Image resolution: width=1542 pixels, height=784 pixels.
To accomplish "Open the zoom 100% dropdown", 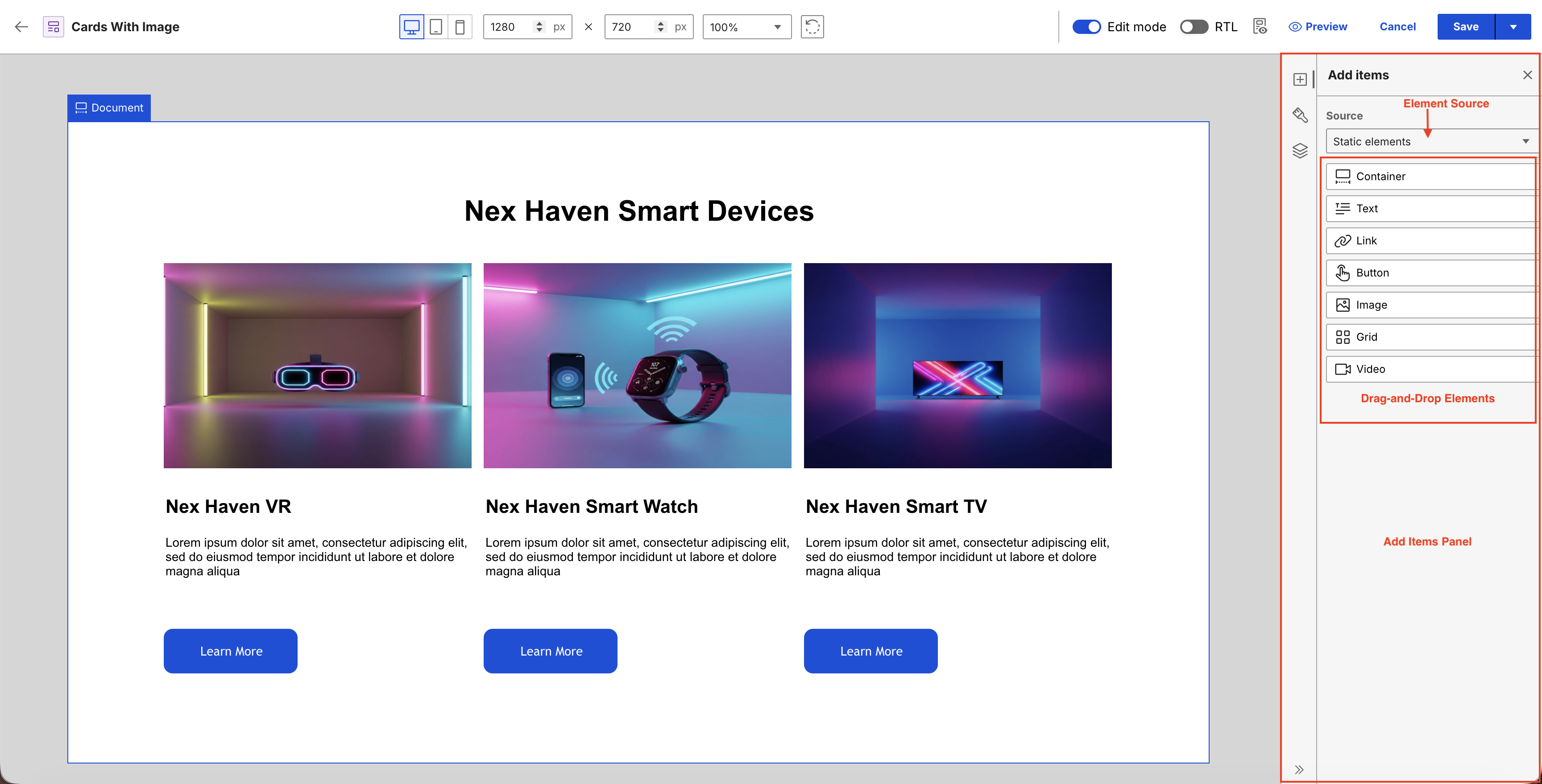I will (746, 27).
